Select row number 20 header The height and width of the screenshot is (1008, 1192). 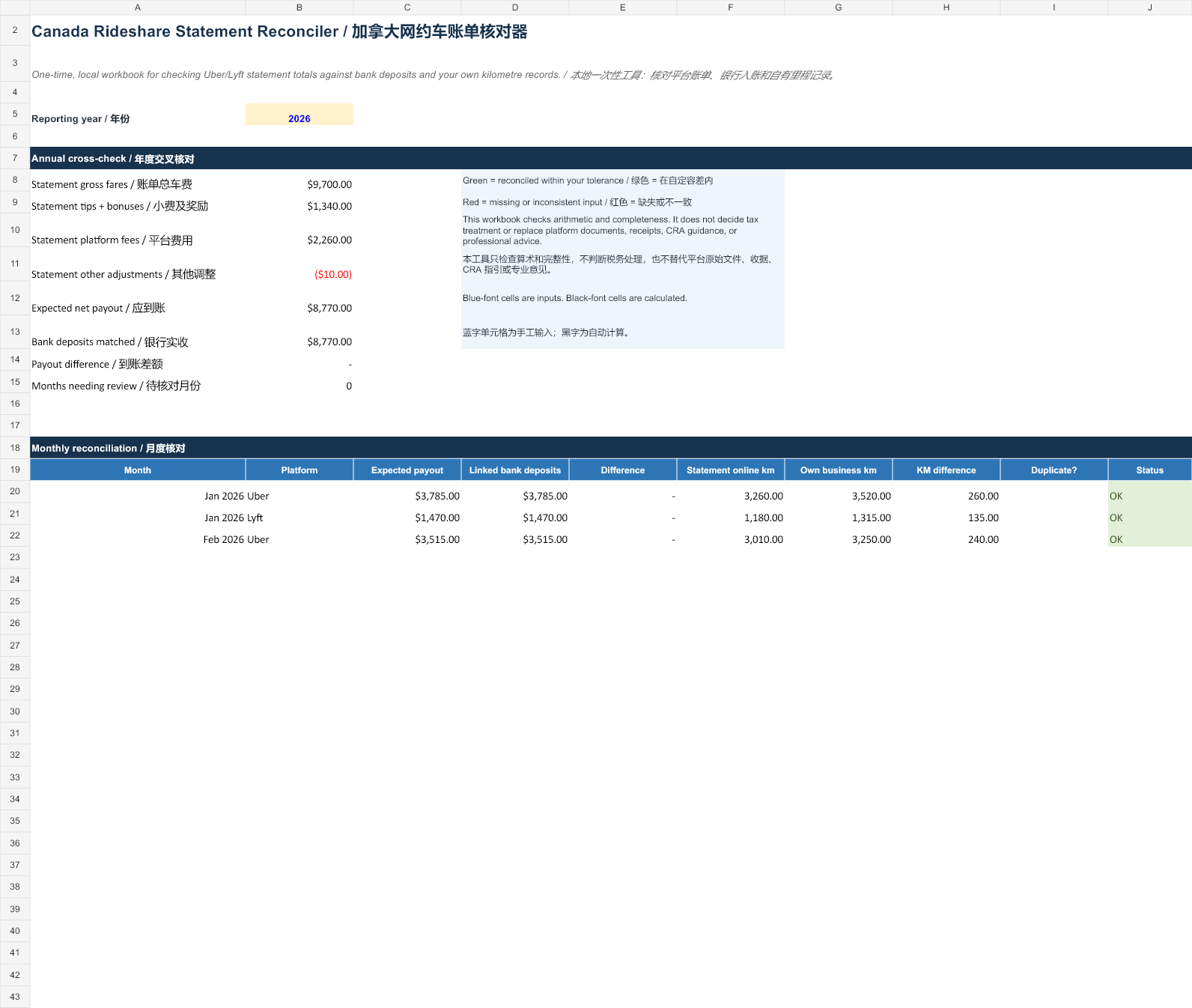click(15, 491)
